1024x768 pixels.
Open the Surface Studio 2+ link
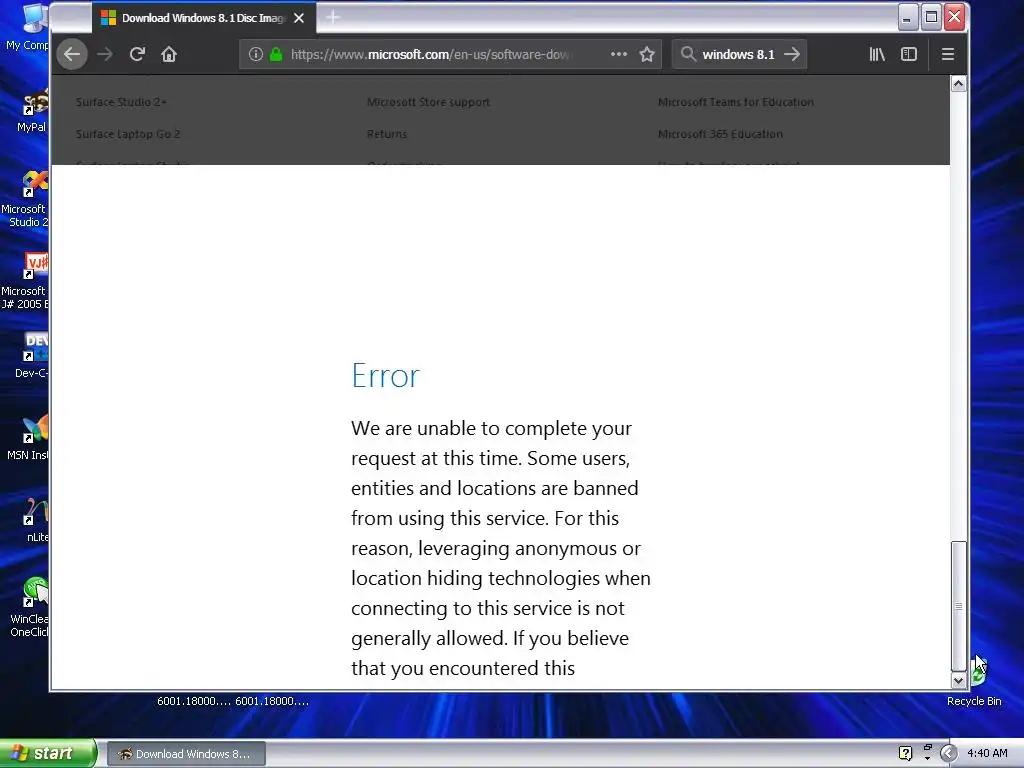(121, 102)
